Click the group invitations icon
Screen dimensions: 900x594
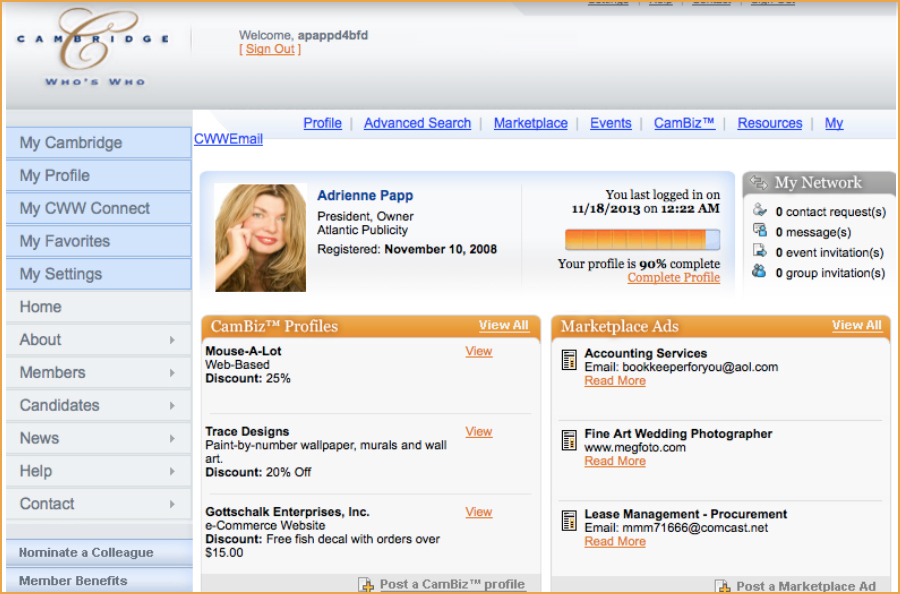point(759,271)
